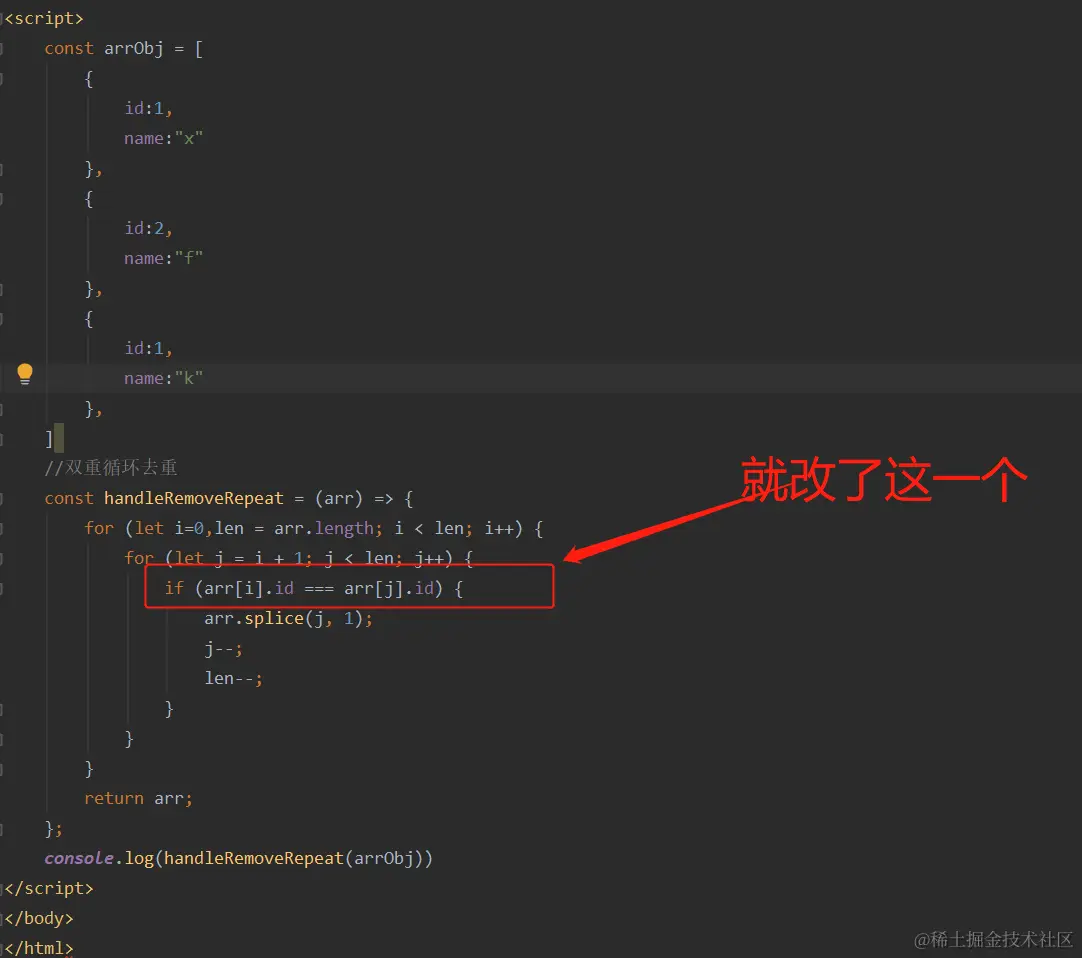Click the id:2, property line
Screen dimensions: 1082x958
click(148, 228)
